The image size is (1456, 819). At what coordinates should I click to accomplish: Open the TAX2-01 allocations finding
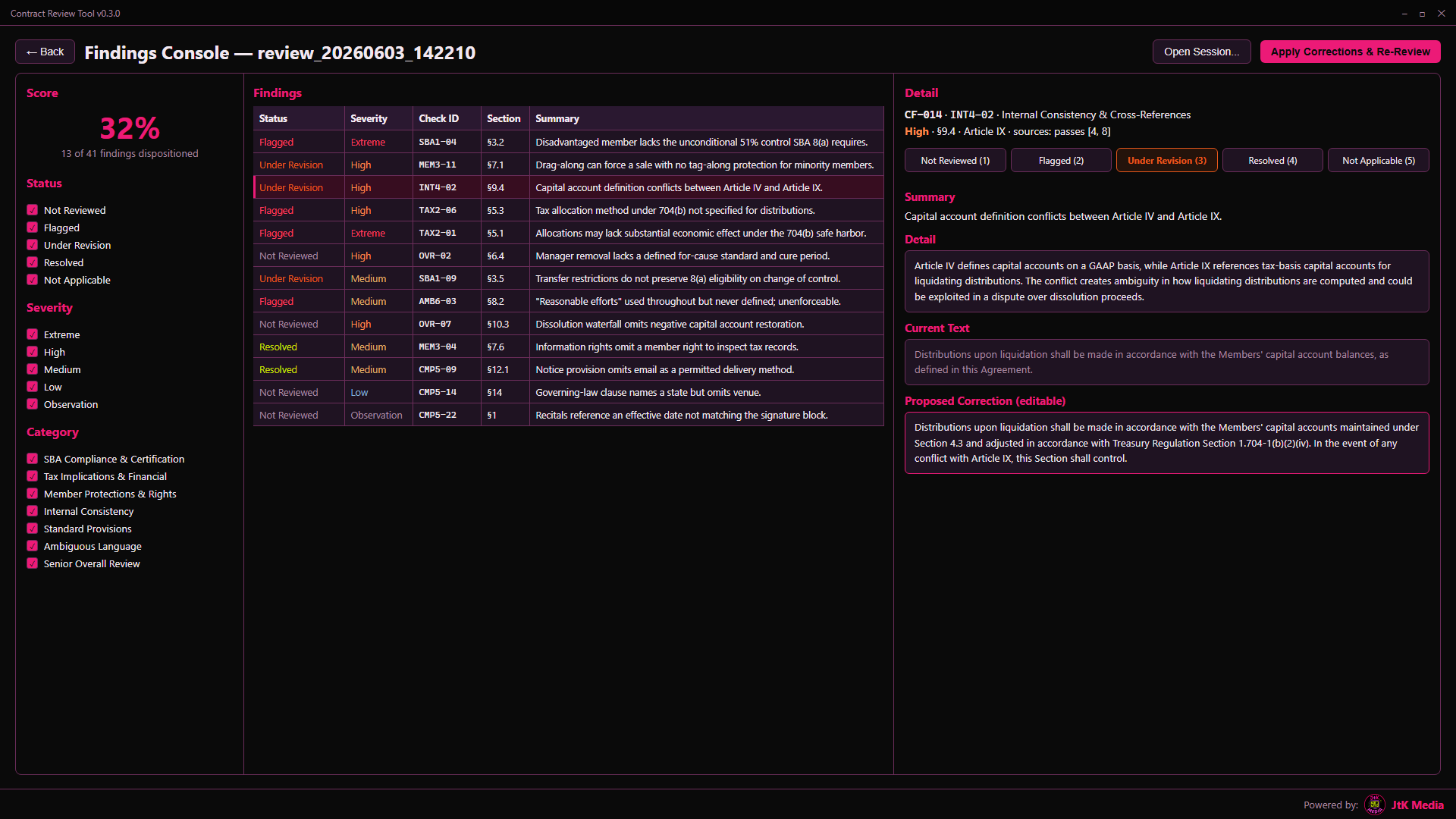tap(568, 233)
